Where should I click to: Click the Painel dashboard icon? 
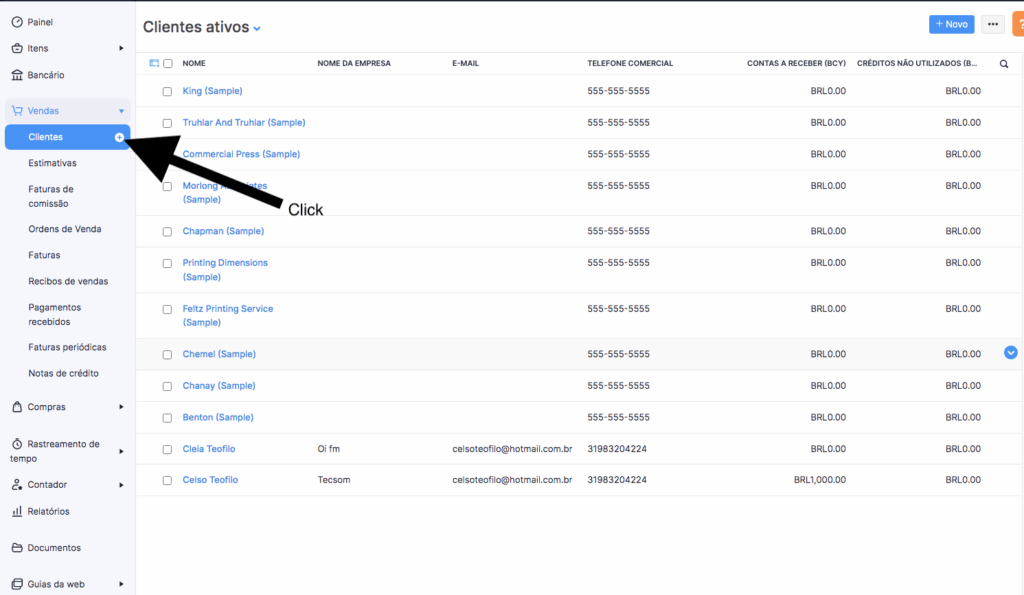[17, 22]
